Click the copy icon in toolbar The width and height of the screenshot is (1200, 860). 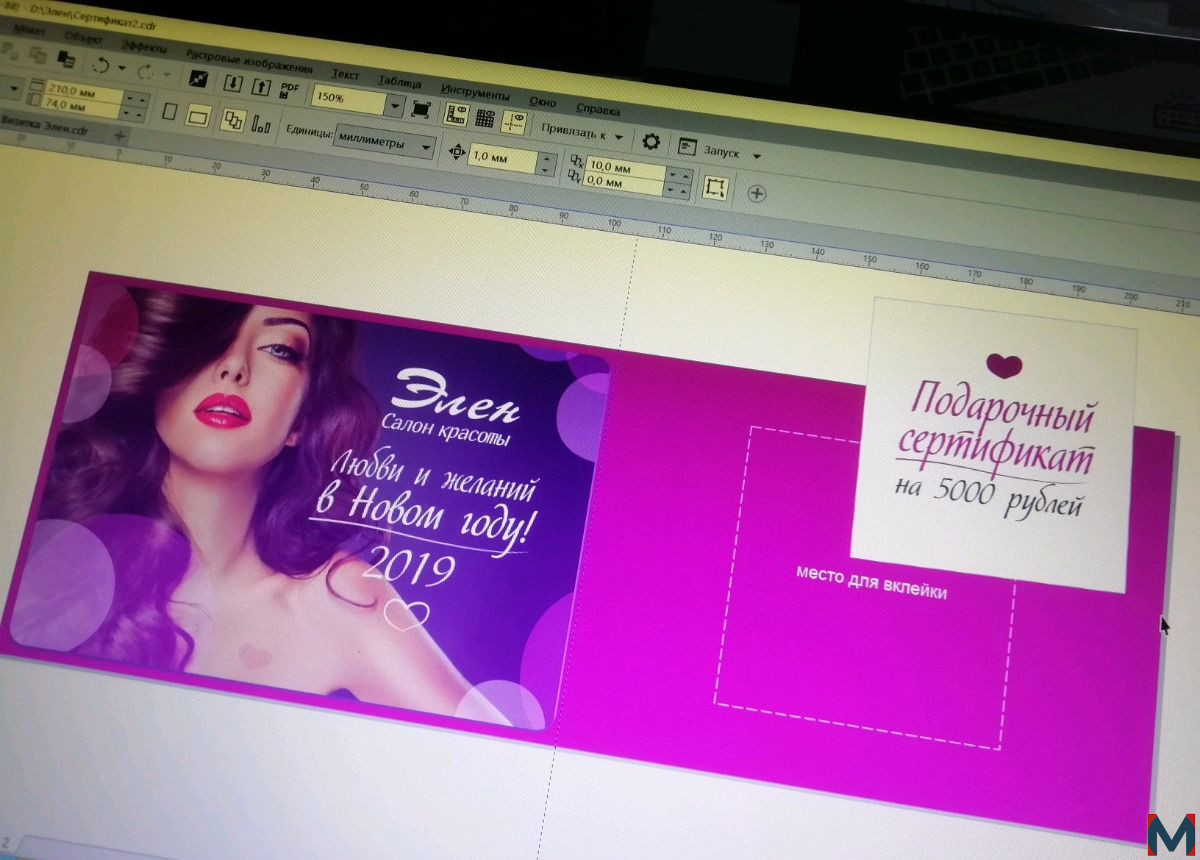(38, 56)
